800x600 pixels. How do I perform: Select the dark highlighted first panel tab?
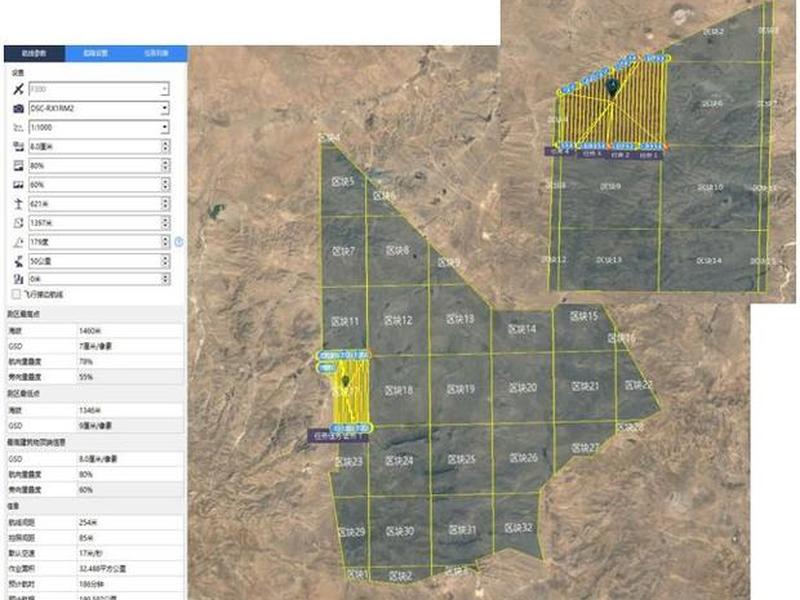(35, 53)
